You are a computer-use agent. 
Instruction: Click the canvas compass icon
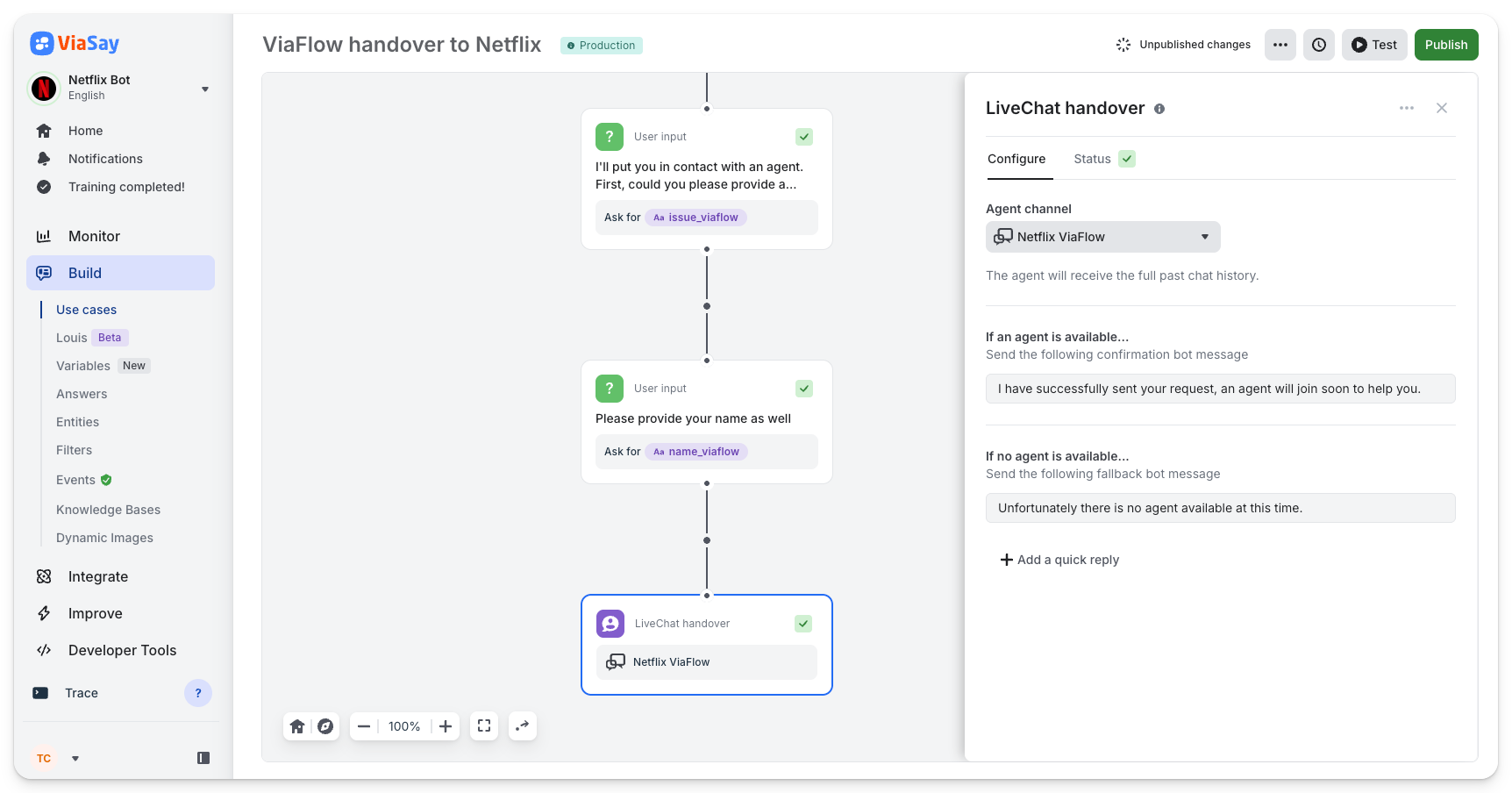tap(325, 726)
